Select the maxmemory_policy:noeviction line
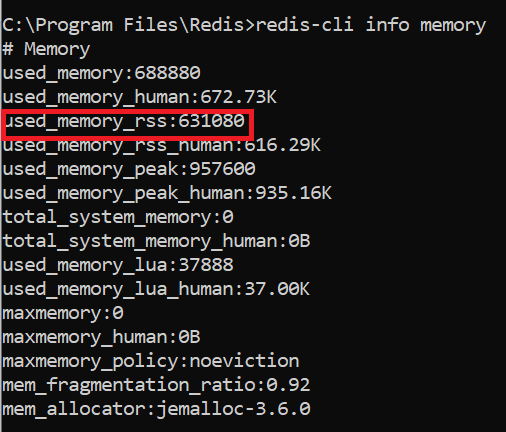Viewport: 506px width, 432px height. pyautogui.click(x=151, y=361)
